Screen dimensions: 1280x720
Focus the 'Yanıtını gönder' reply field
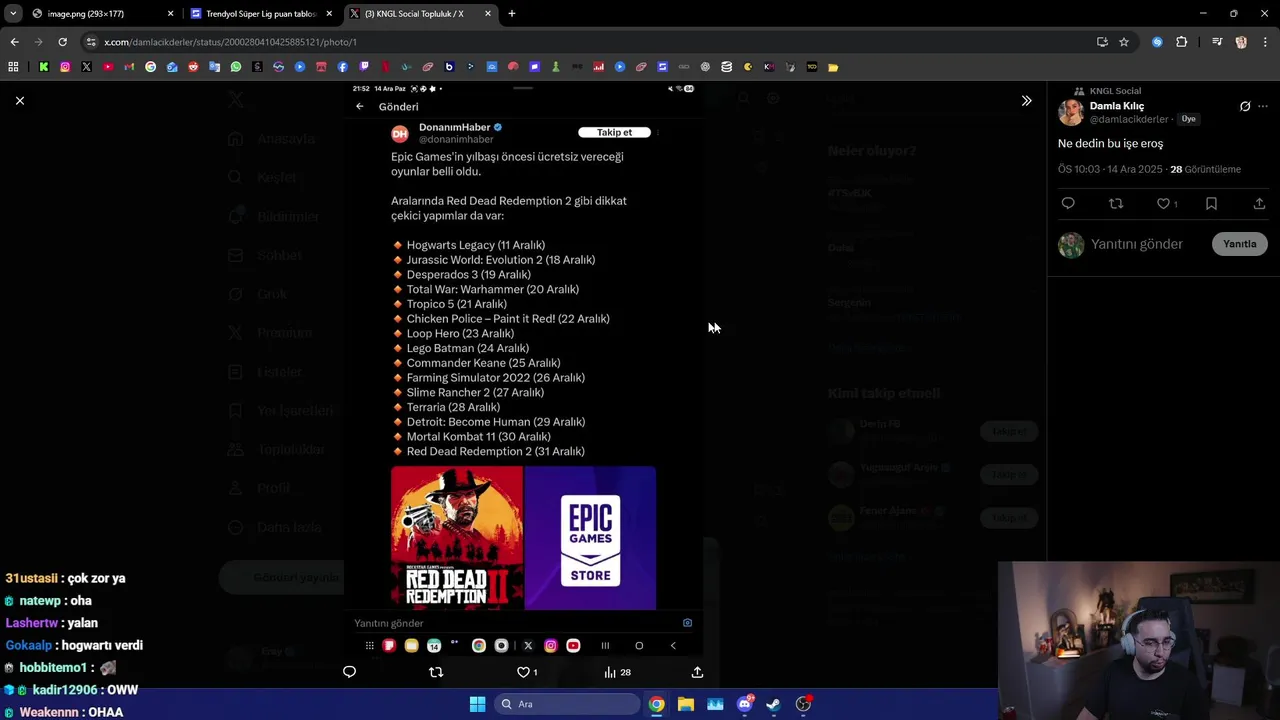pos(1137,244)
